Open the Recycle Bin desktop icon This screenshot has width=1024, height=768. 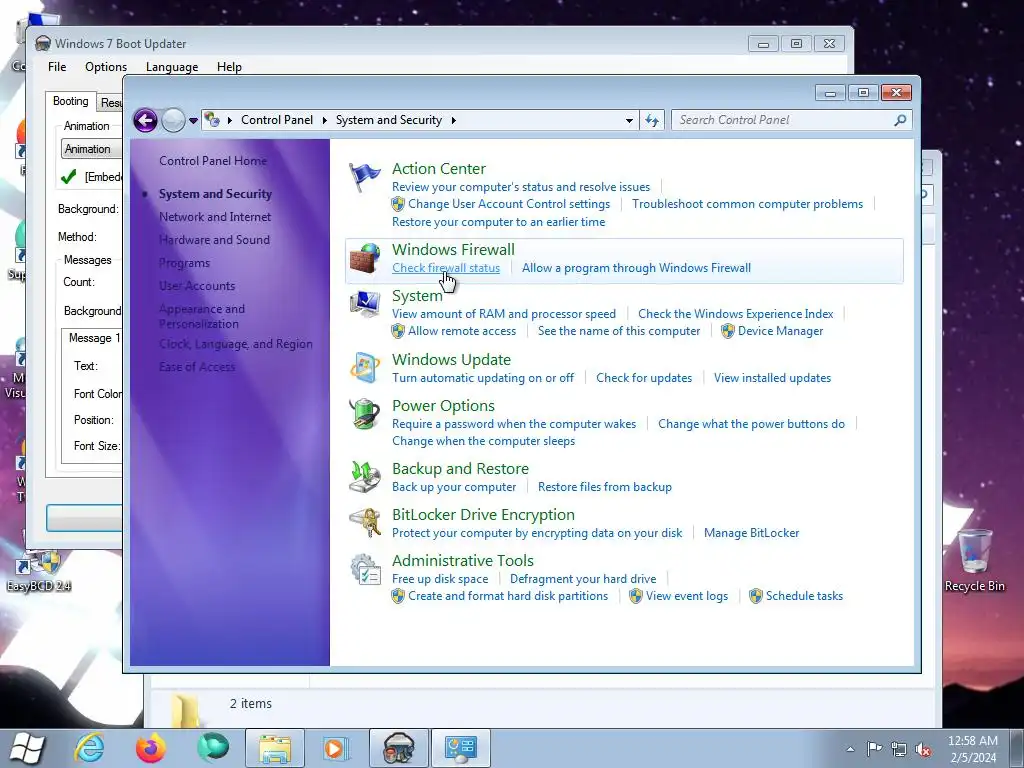pos(974,560)
